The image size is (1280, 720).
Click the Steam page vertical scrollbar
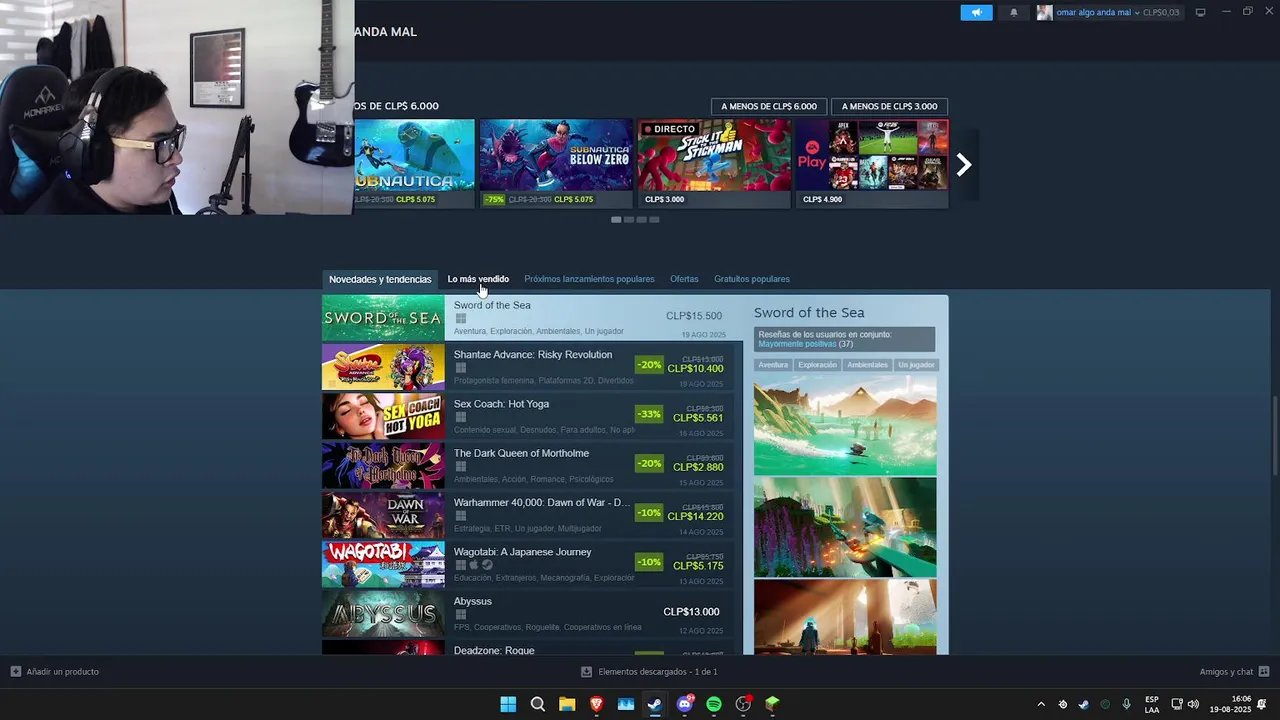tap(1274, 435)
